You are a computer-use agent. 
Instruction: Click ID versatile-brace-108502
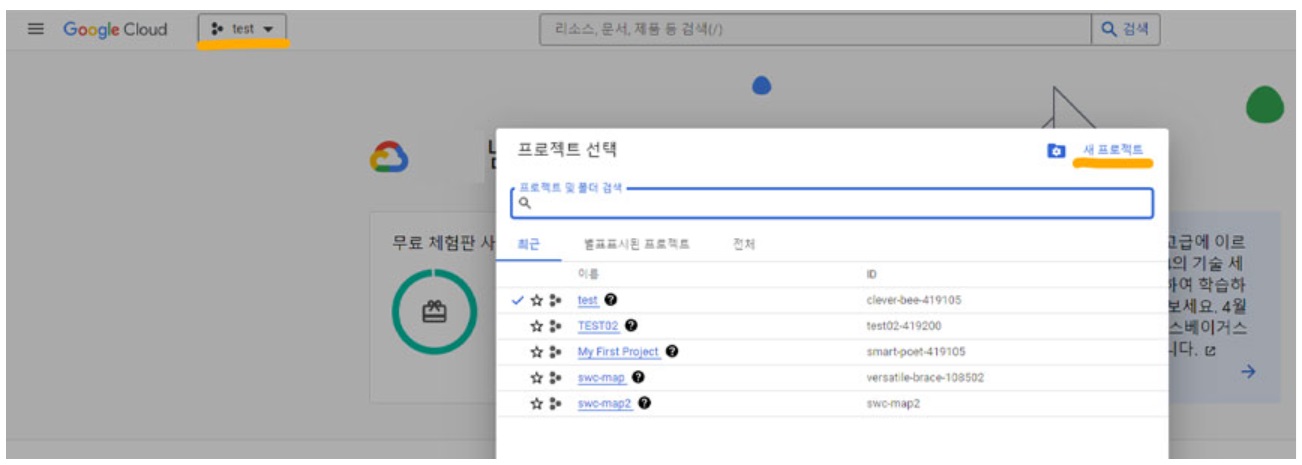coord(923,378)
